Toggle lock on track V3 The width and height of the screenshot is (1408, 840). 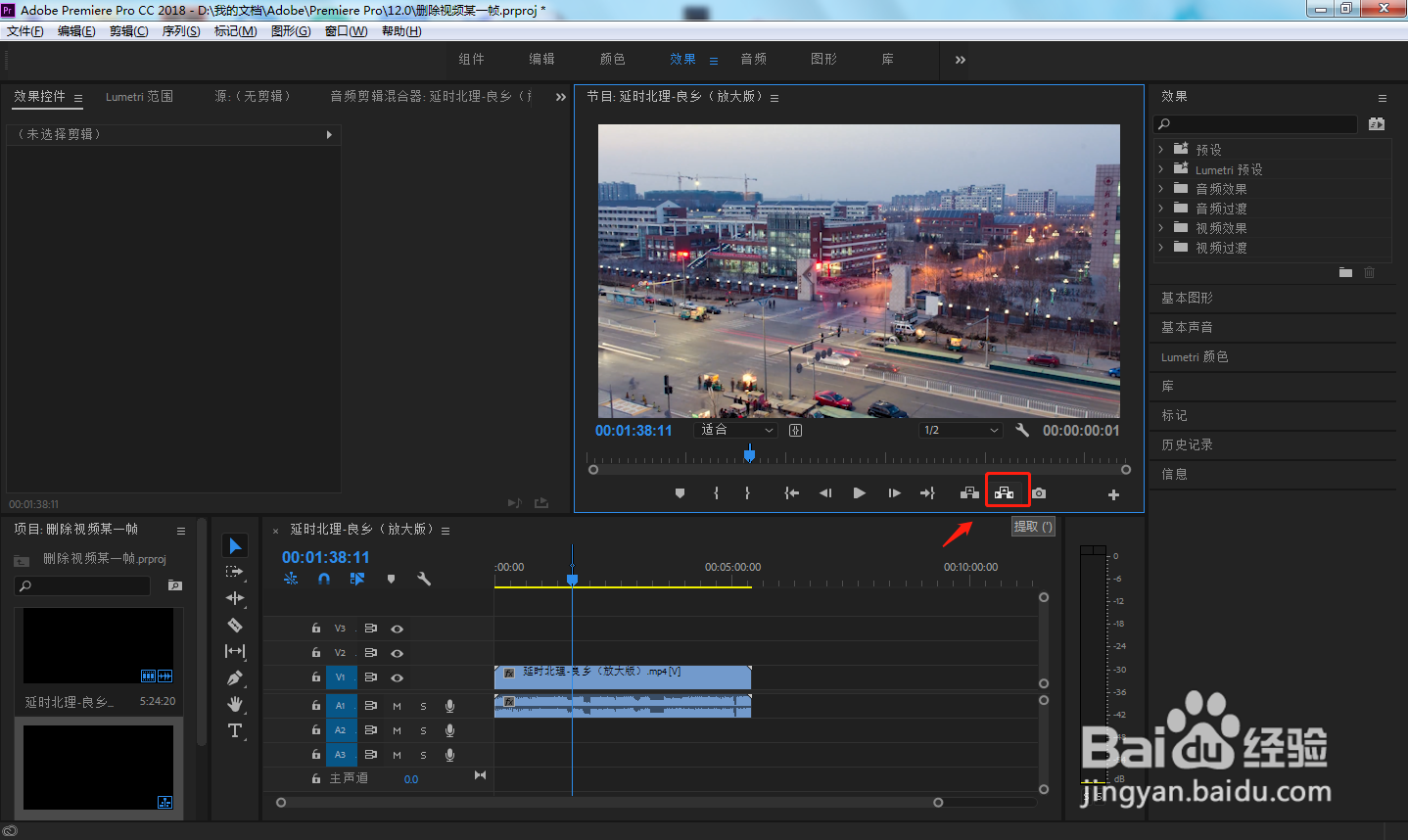pos(315,629)
